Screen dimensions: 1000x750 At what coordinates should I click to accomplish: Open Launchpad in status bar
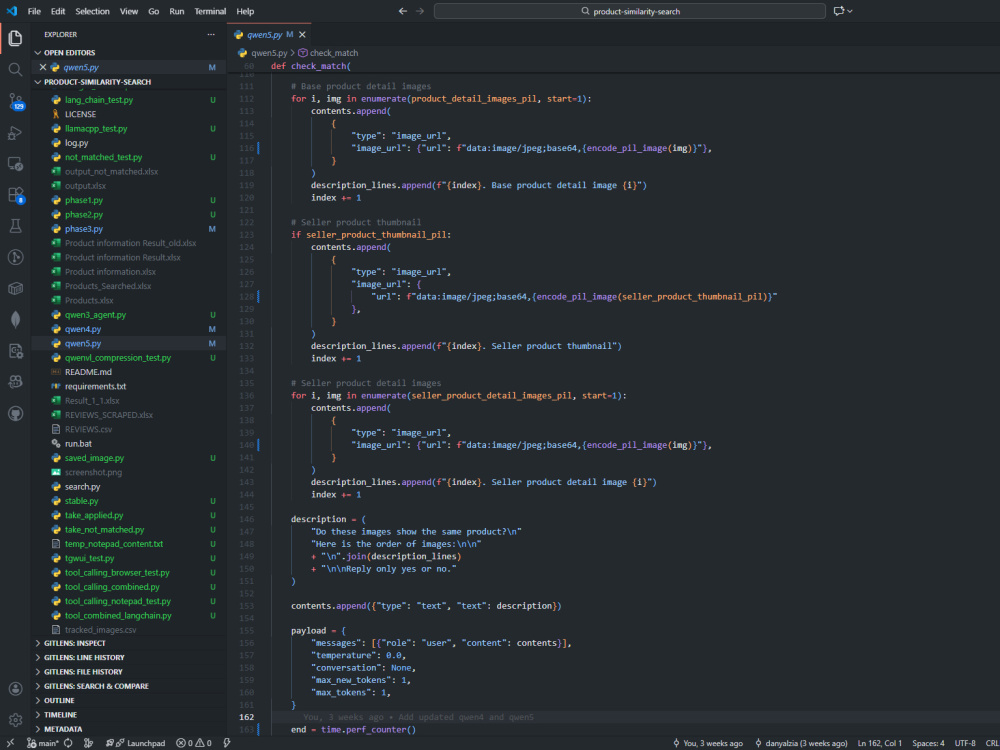click(x=140, y=743)
